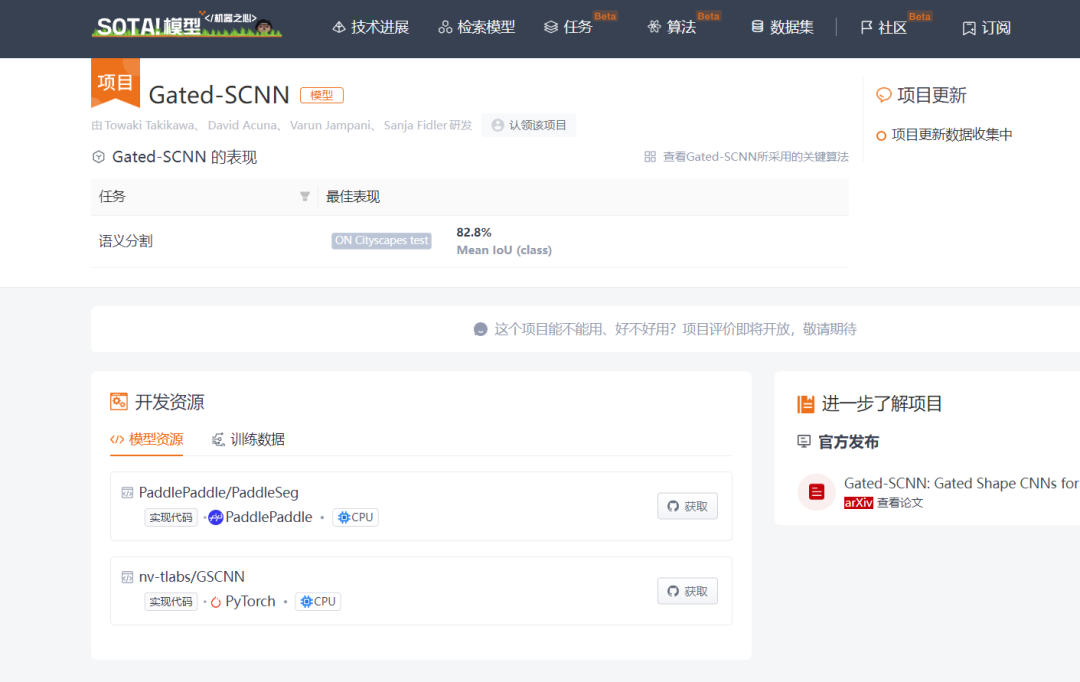Screen dimensions: 1080x682
Task: Click the 认领该项目 button
Action: (x=529, y=125)
